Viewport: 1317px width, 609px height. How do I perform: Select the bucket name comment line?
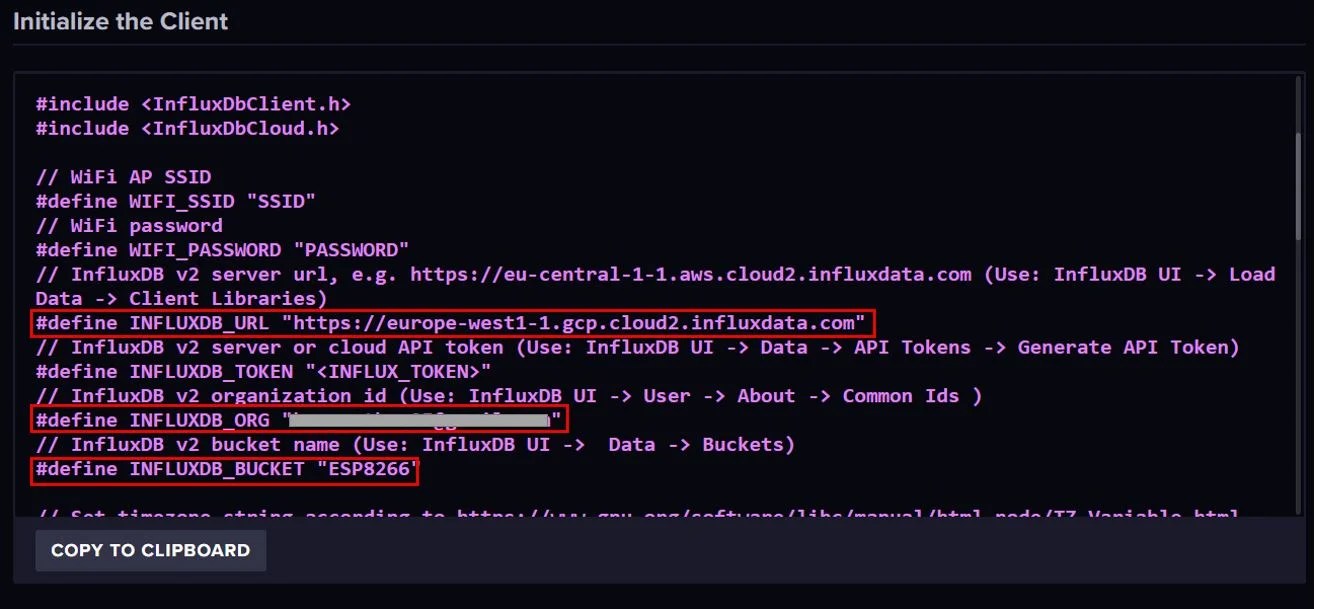414,444
